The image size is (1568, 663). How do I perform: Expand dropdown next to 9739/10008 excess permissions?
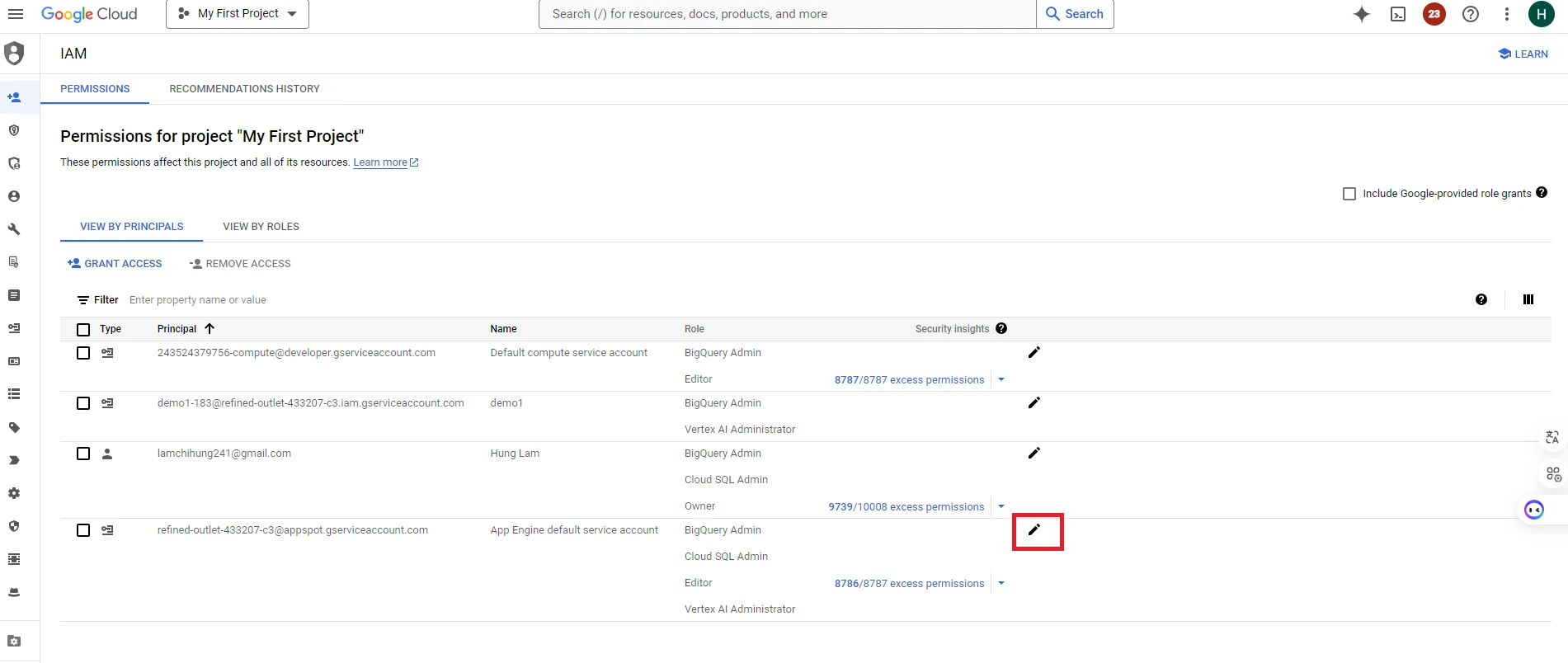coord(1001,506)
